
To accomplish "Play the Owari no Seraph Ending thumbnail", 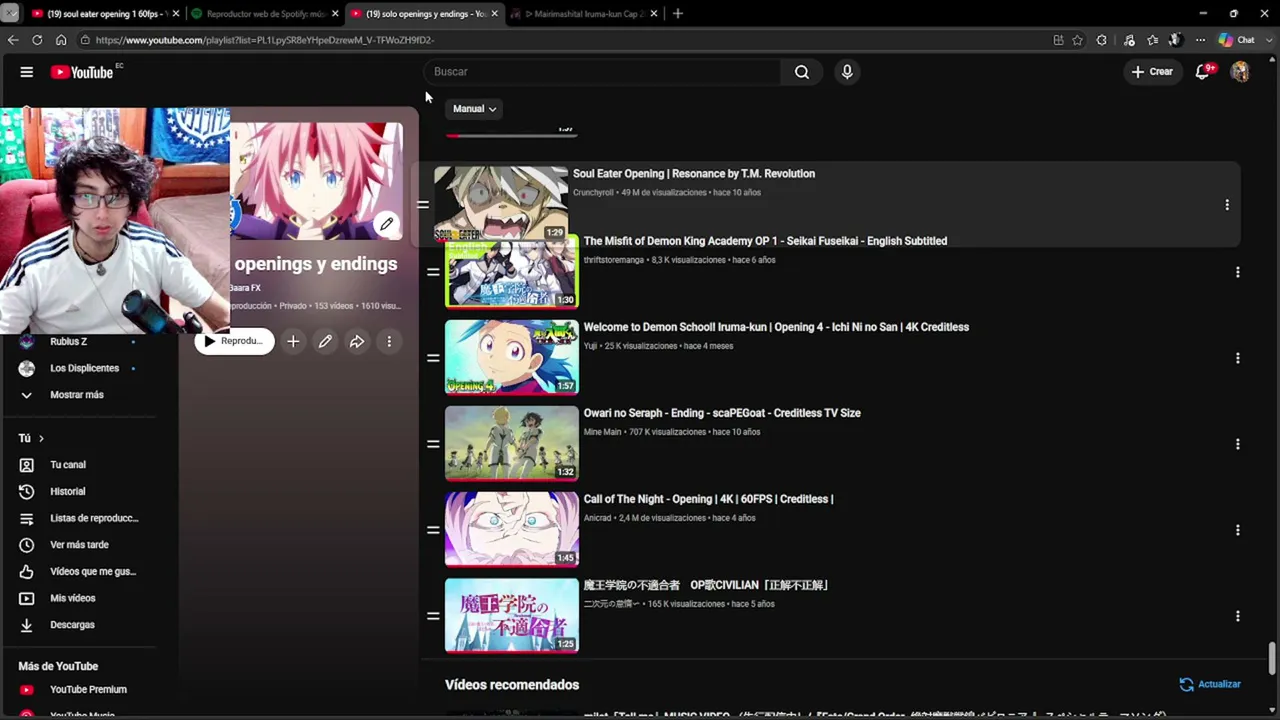I will point(512,443).
